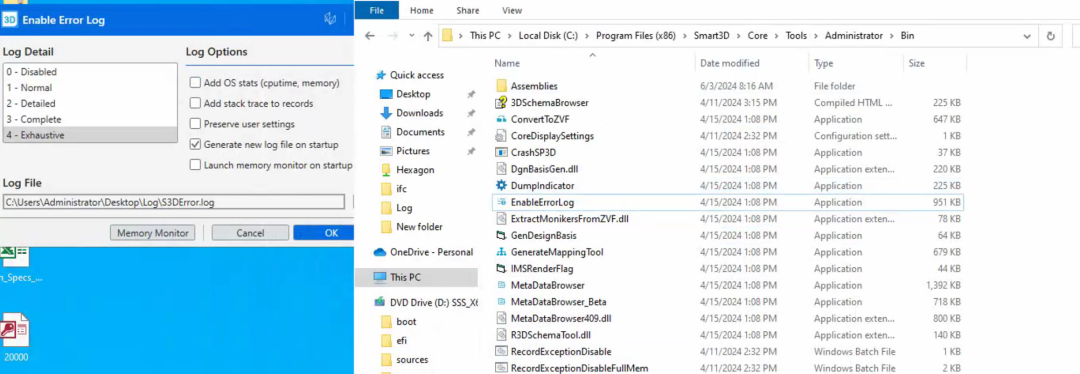Viewport: 1080px width, 374px height.
Task: Switch to the View ribbon tab
Action: (x=512, y=10)
